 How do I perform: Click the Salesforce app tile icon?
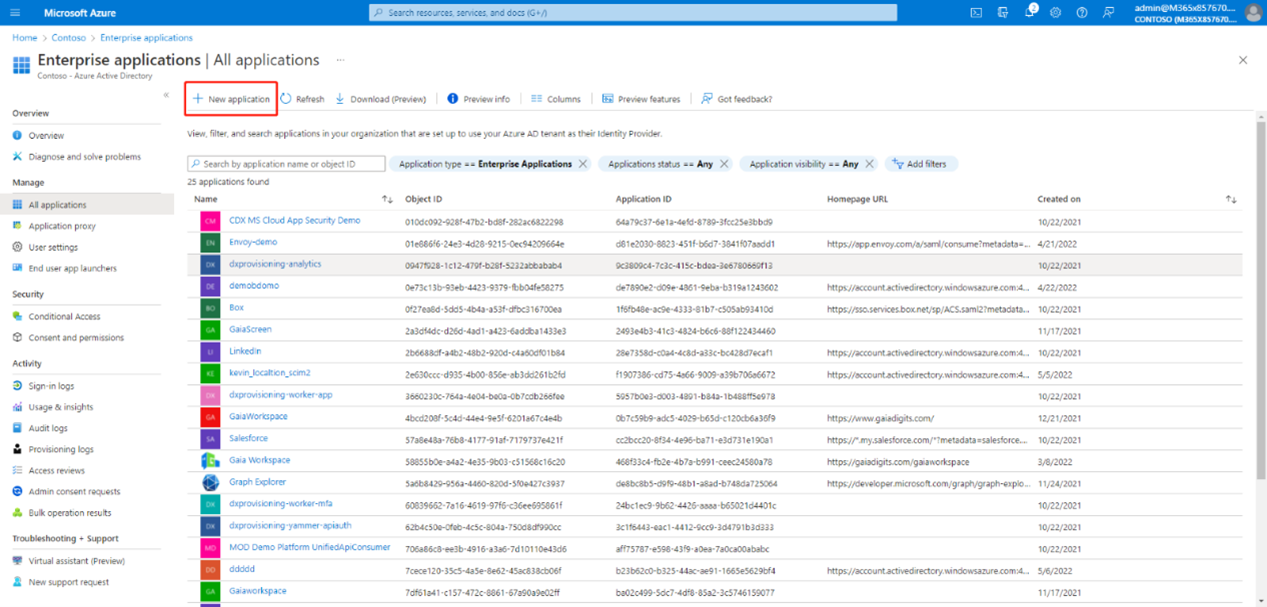click(210, 439)
